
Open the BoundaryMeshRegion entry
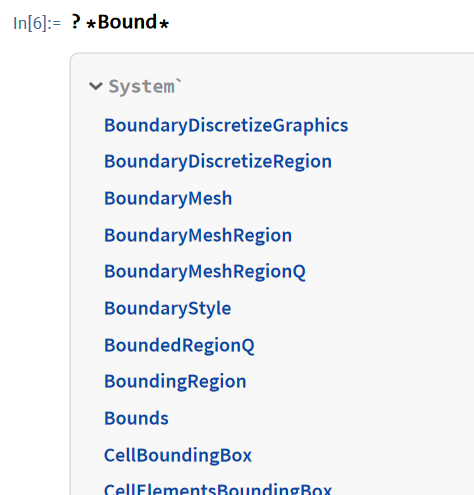click(198, 236)
